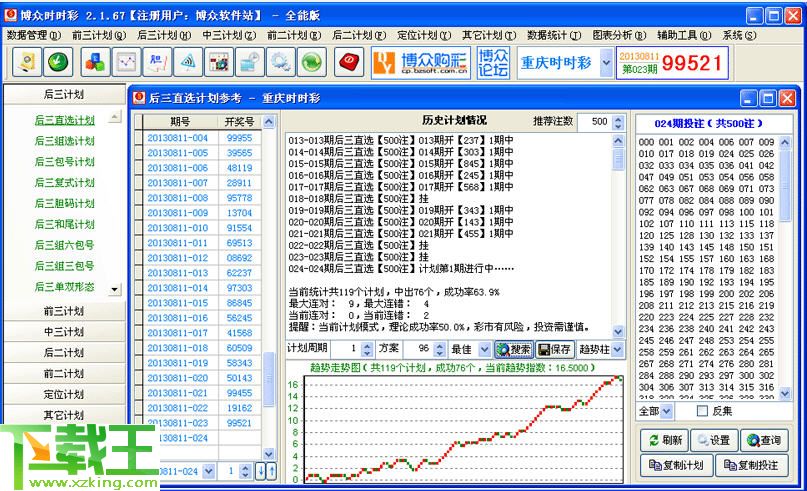Adjust the stepper beside the period dropdown
The image size is (807, 491).
point(245,470)
